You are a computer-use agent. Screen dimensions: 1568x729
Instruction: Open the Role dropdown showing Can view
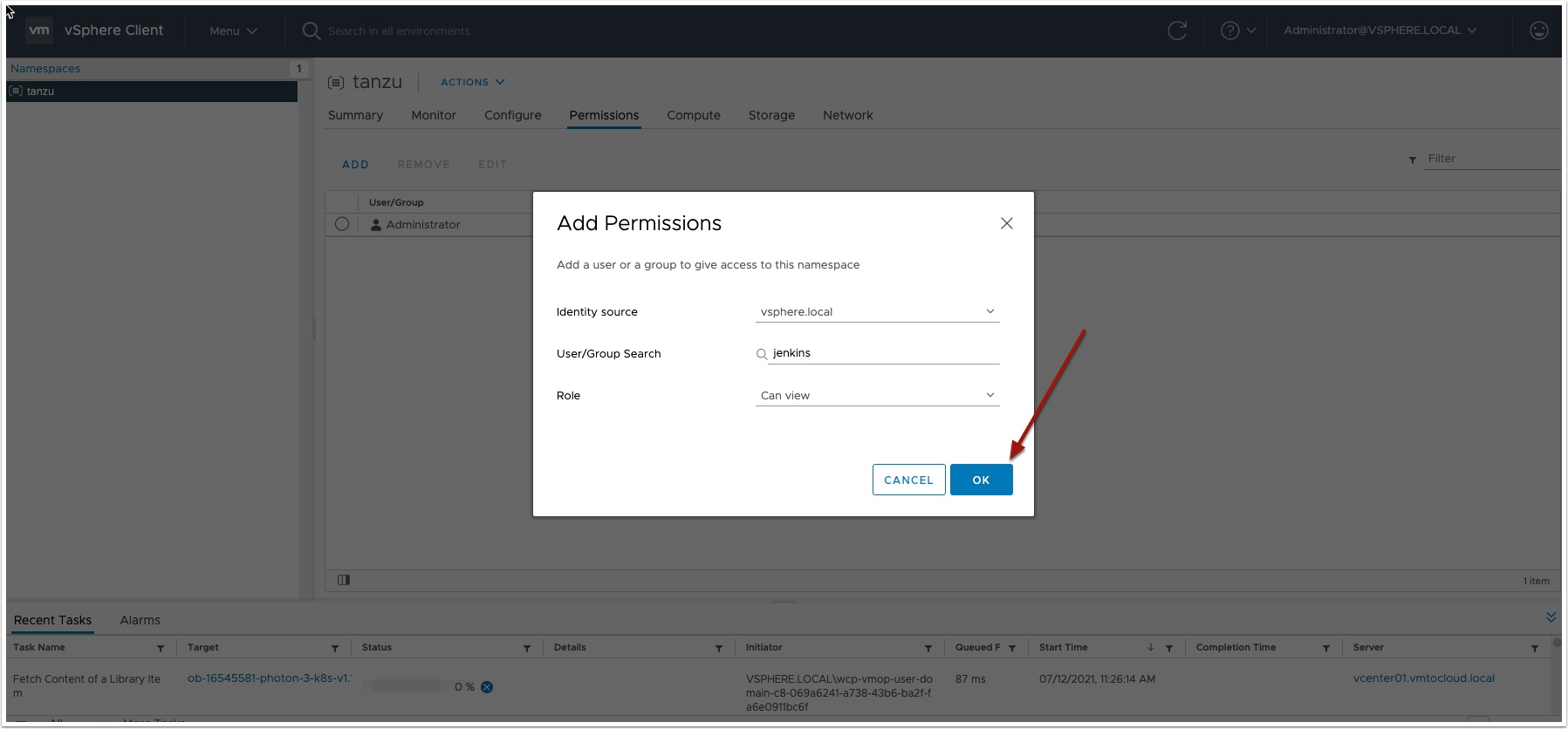click(877, 396)
